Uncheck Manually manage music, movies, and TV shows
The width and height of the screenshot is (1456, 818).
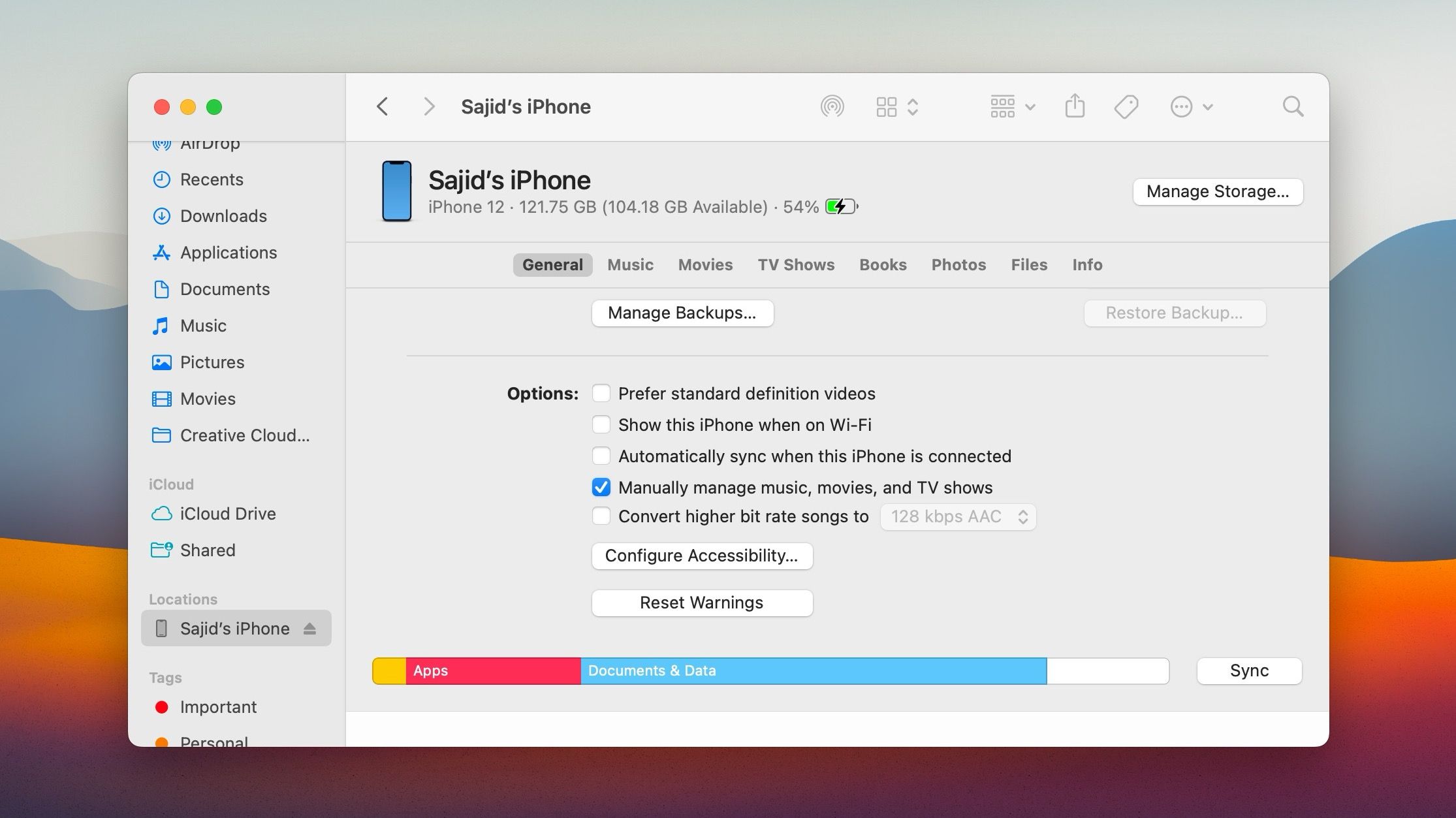coord(601,487)
